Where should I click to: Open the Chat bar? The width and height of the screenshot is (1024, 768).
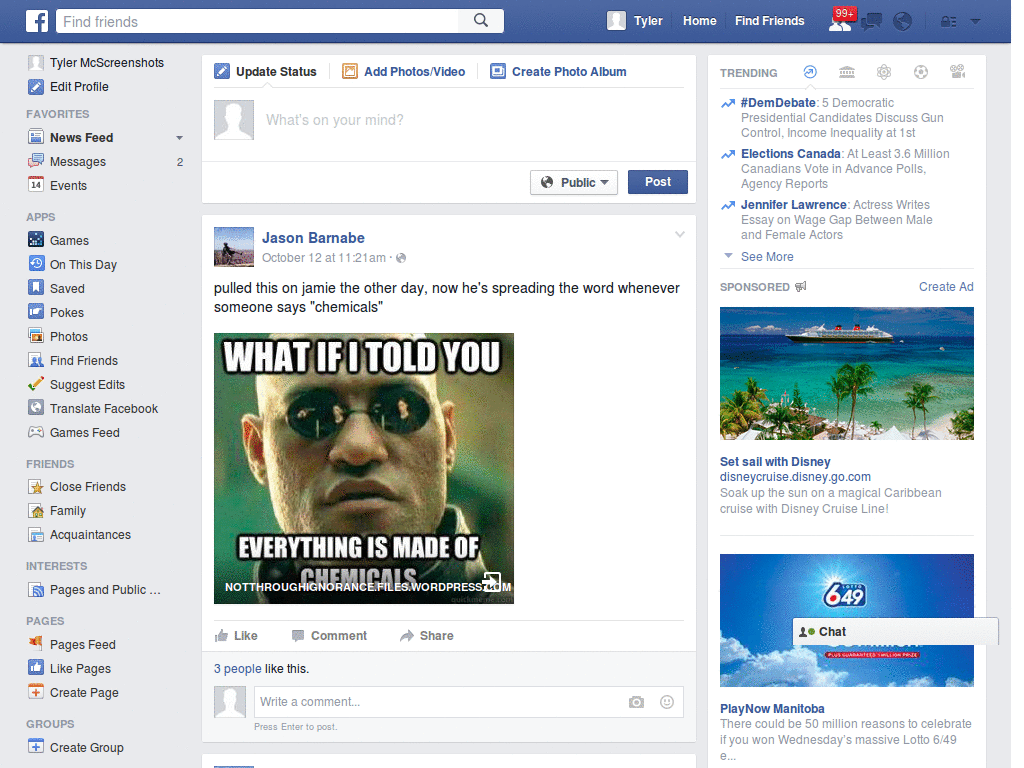click(895, 632)
